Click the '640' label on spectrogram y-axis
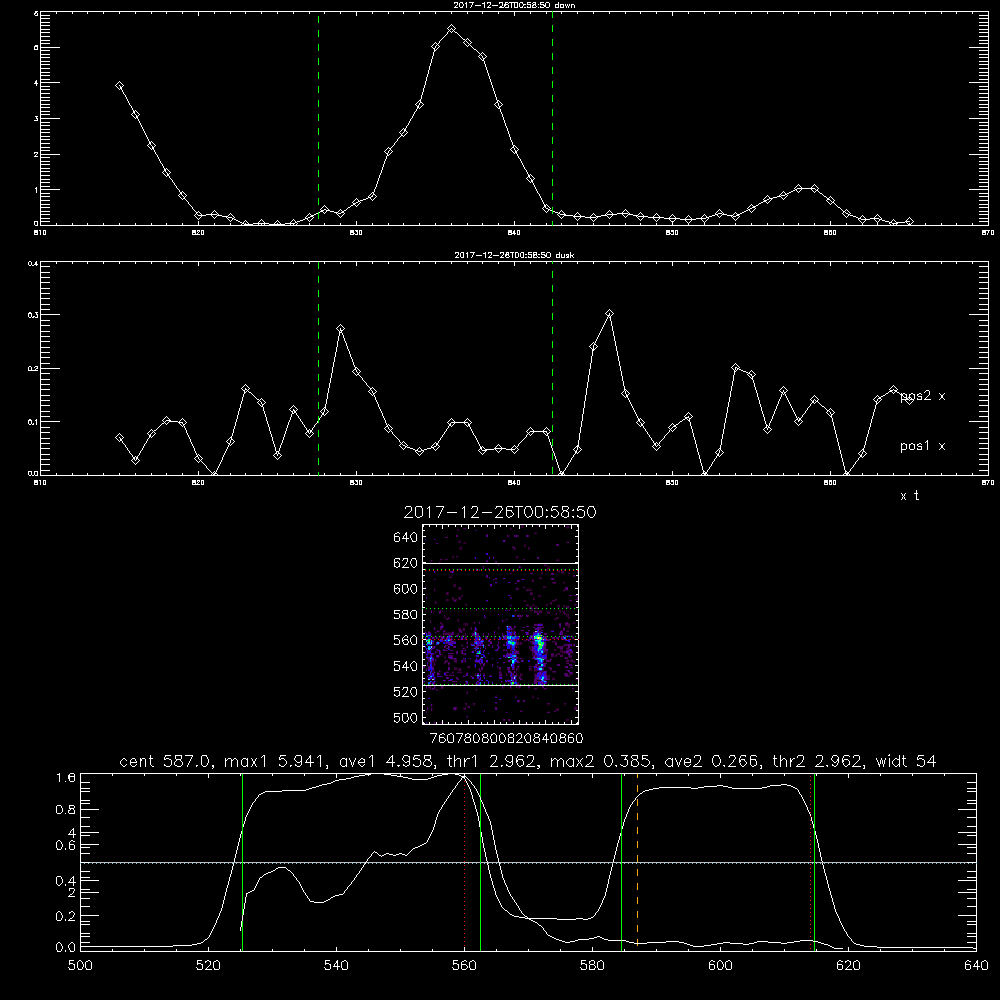 tap(405, 538)
